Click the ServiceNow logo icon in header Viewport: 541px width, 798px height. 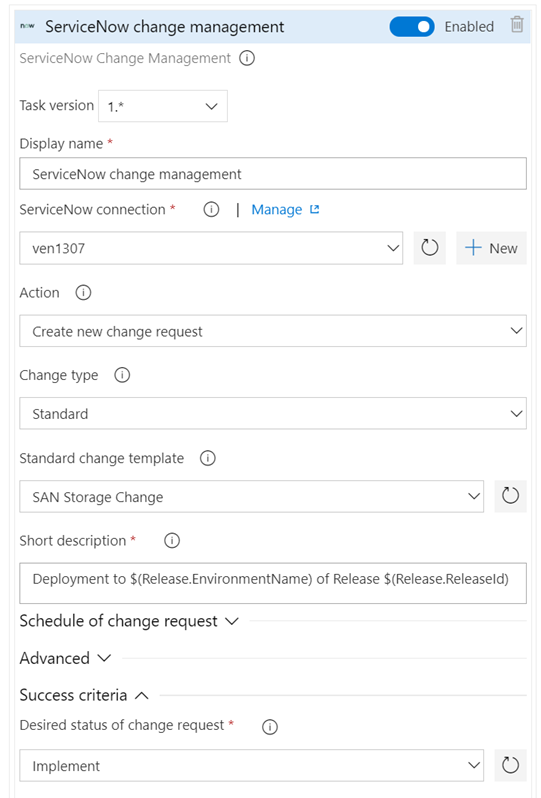coord(27,26)
